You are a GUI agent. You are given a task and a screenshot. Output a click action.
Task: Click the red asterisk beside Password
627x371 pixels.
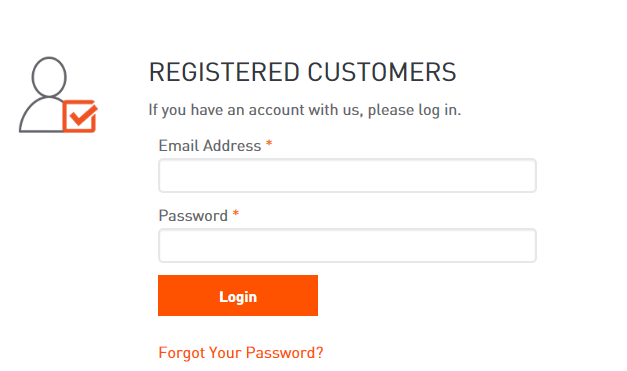pos(236,213)
